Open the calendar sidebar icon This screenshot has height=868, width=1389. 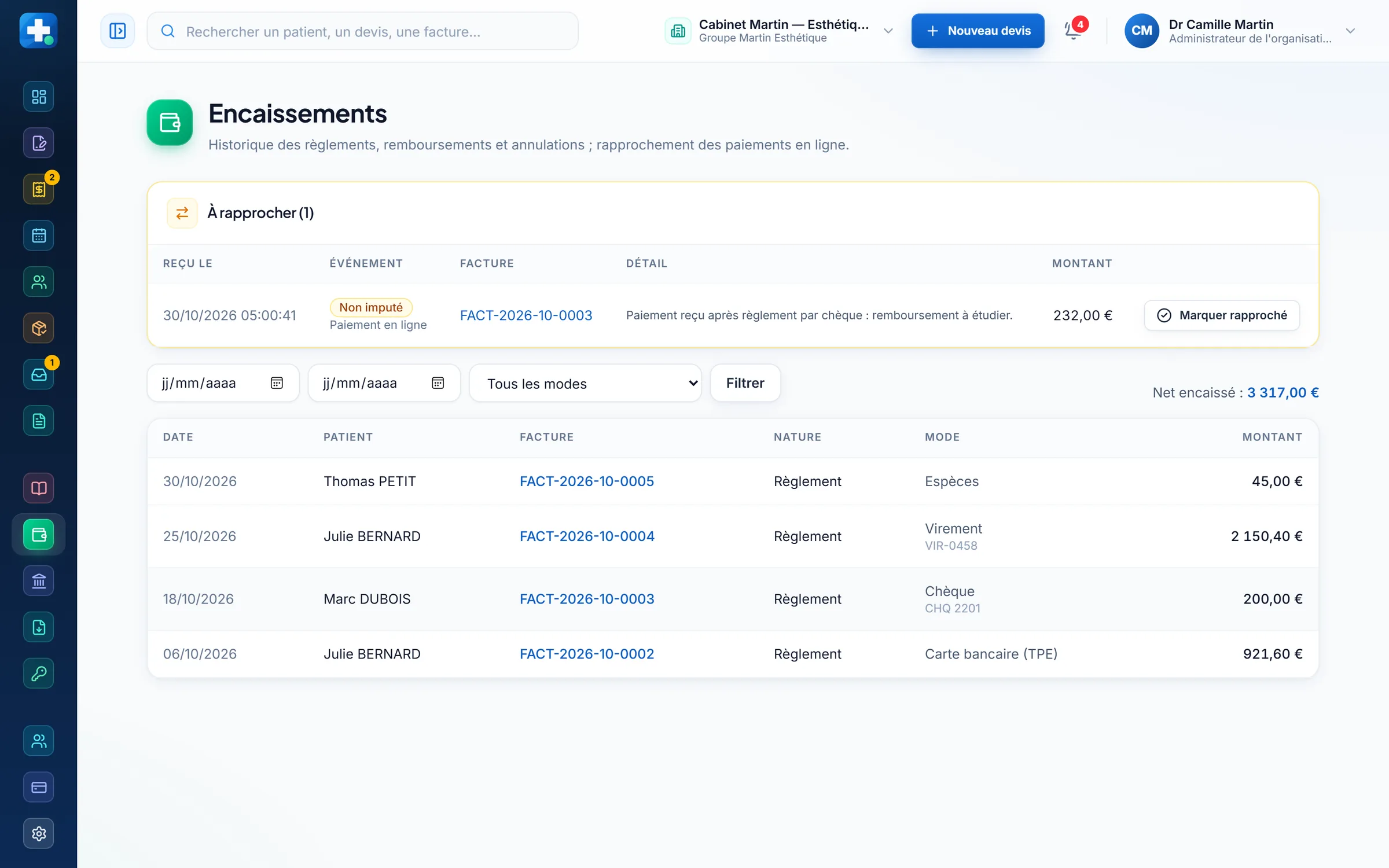pos(39,236)
